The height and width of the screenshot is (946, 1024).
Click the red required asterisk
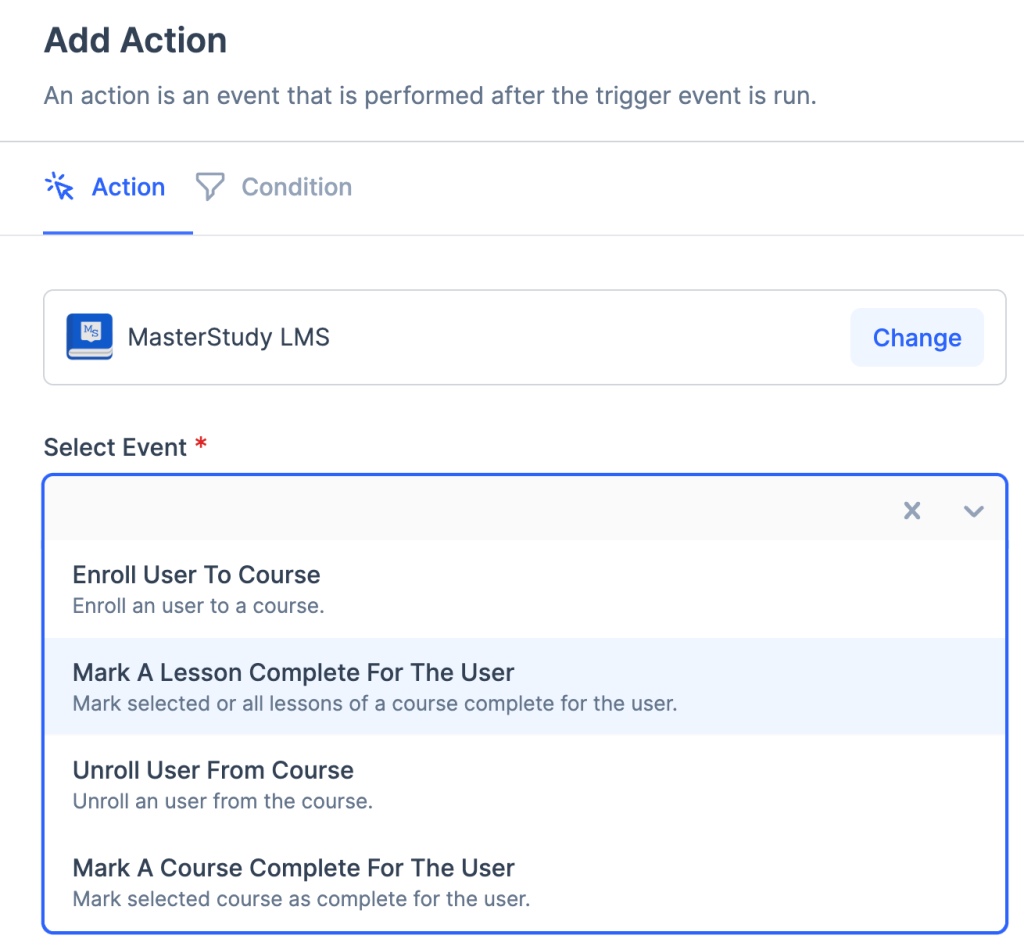[x=201, y=445]
